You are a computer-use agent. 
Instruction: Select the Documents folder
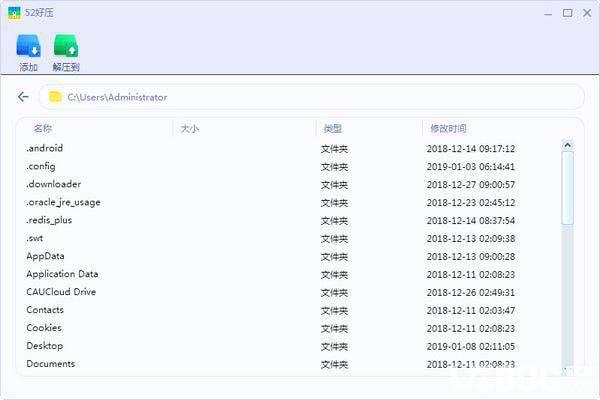tap(51, 364)
